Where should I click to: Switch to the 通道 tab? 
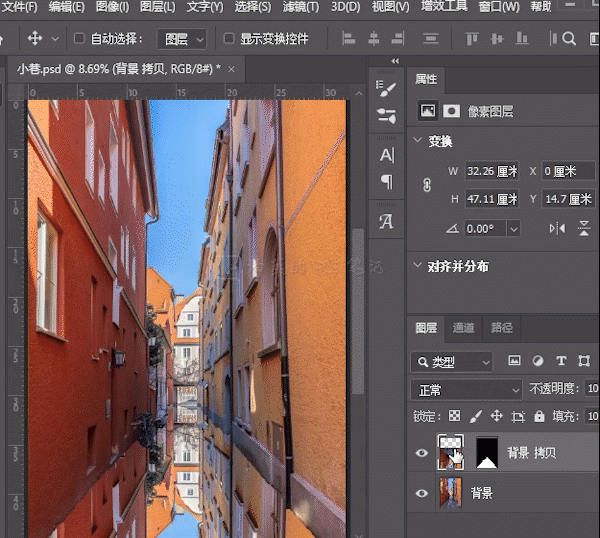click(463, 328)
